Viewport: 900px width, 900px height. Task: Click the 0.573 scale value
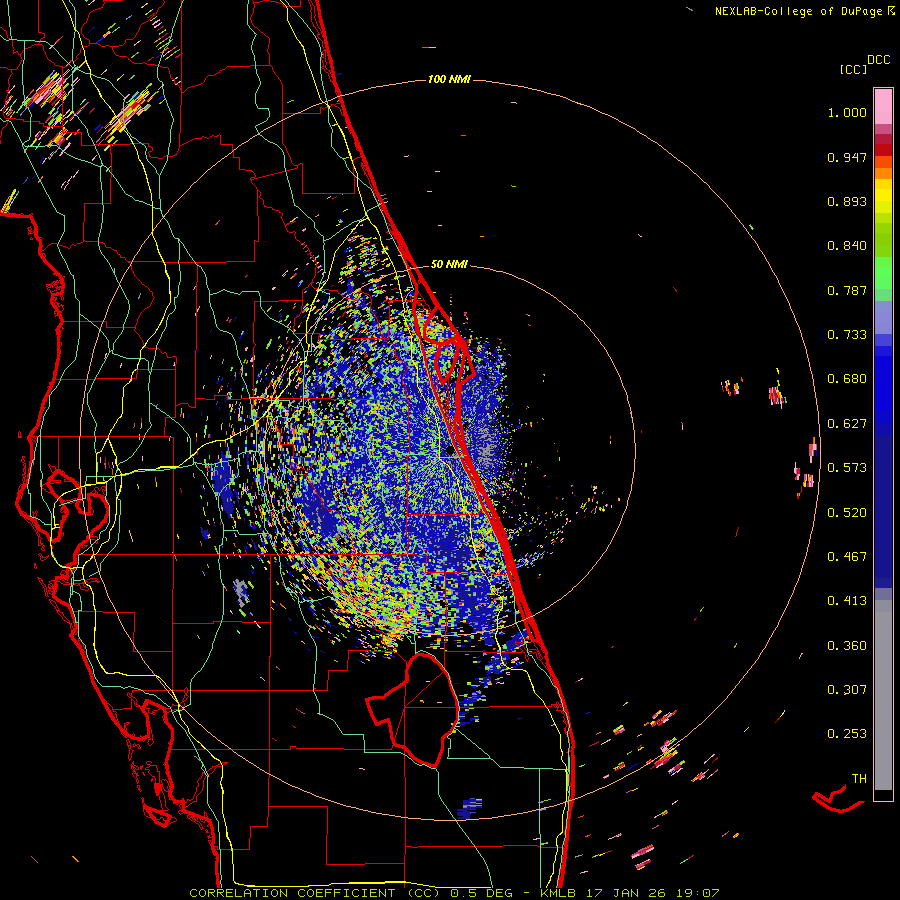847,468
